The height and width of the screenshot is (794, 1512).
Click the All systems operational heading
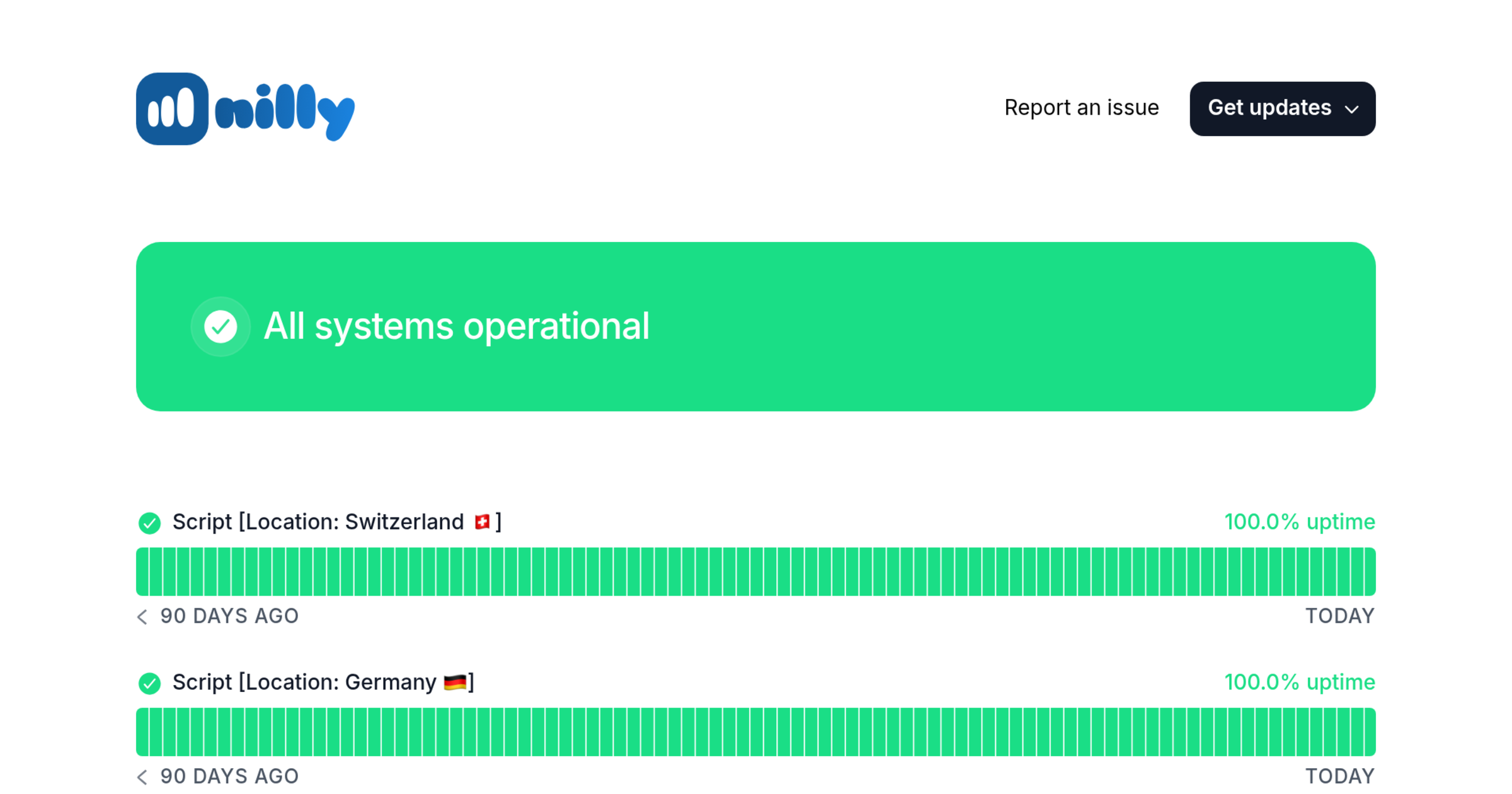[456, 326]
